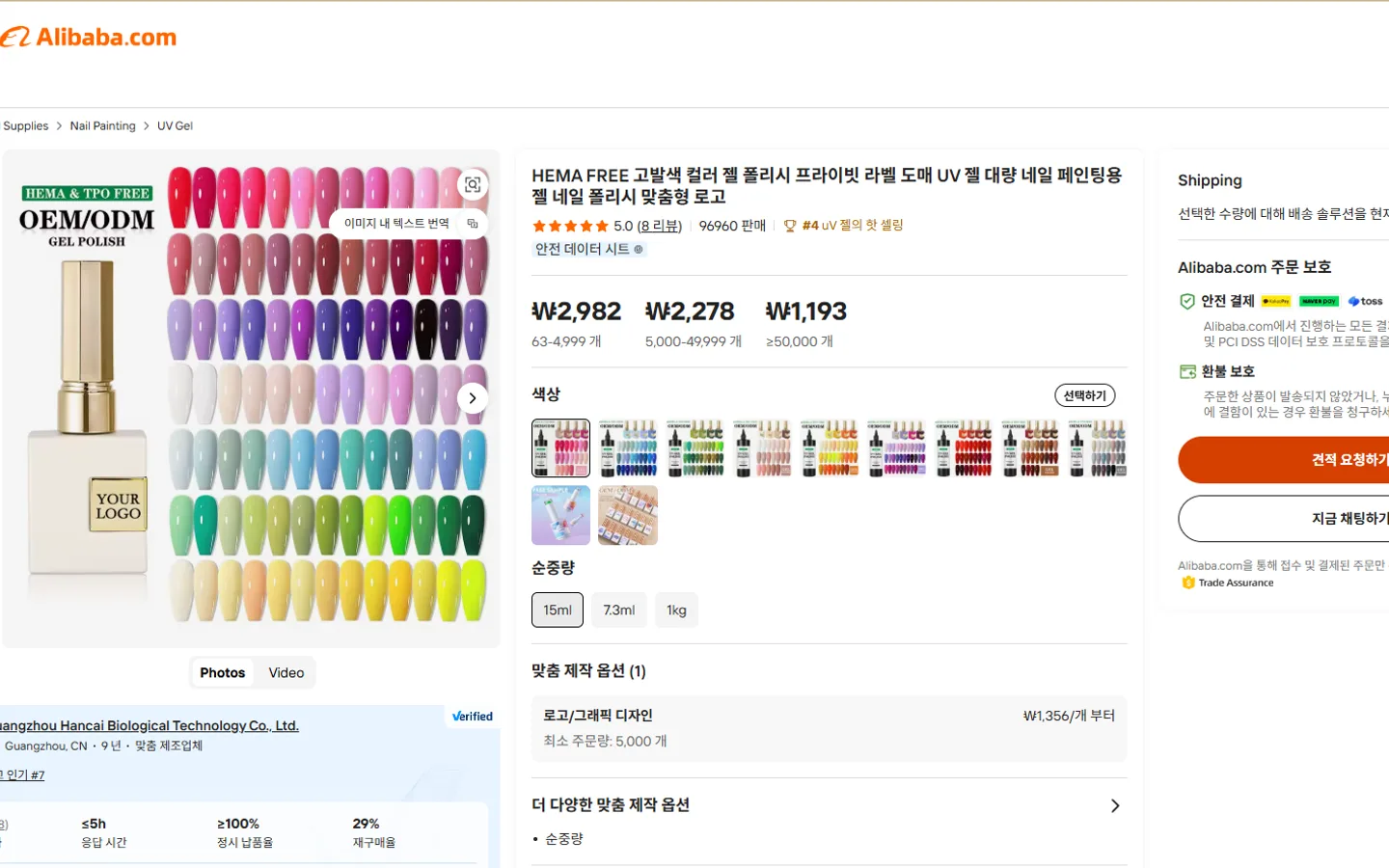Select the 1kg net weight option
Viewport: 1389px width, 868px height.
[677, 610]
